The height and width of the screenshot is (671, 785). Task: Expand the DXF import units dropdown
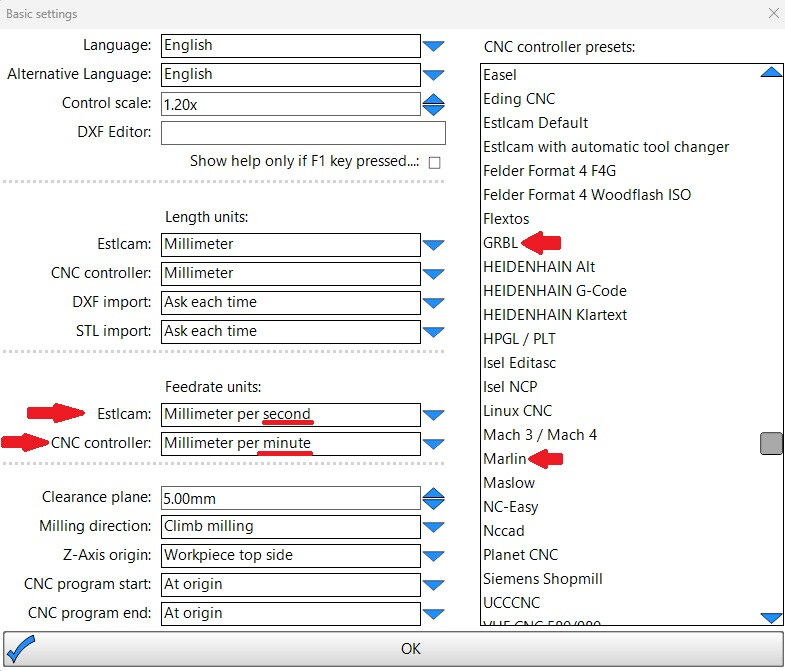[433, 303]
